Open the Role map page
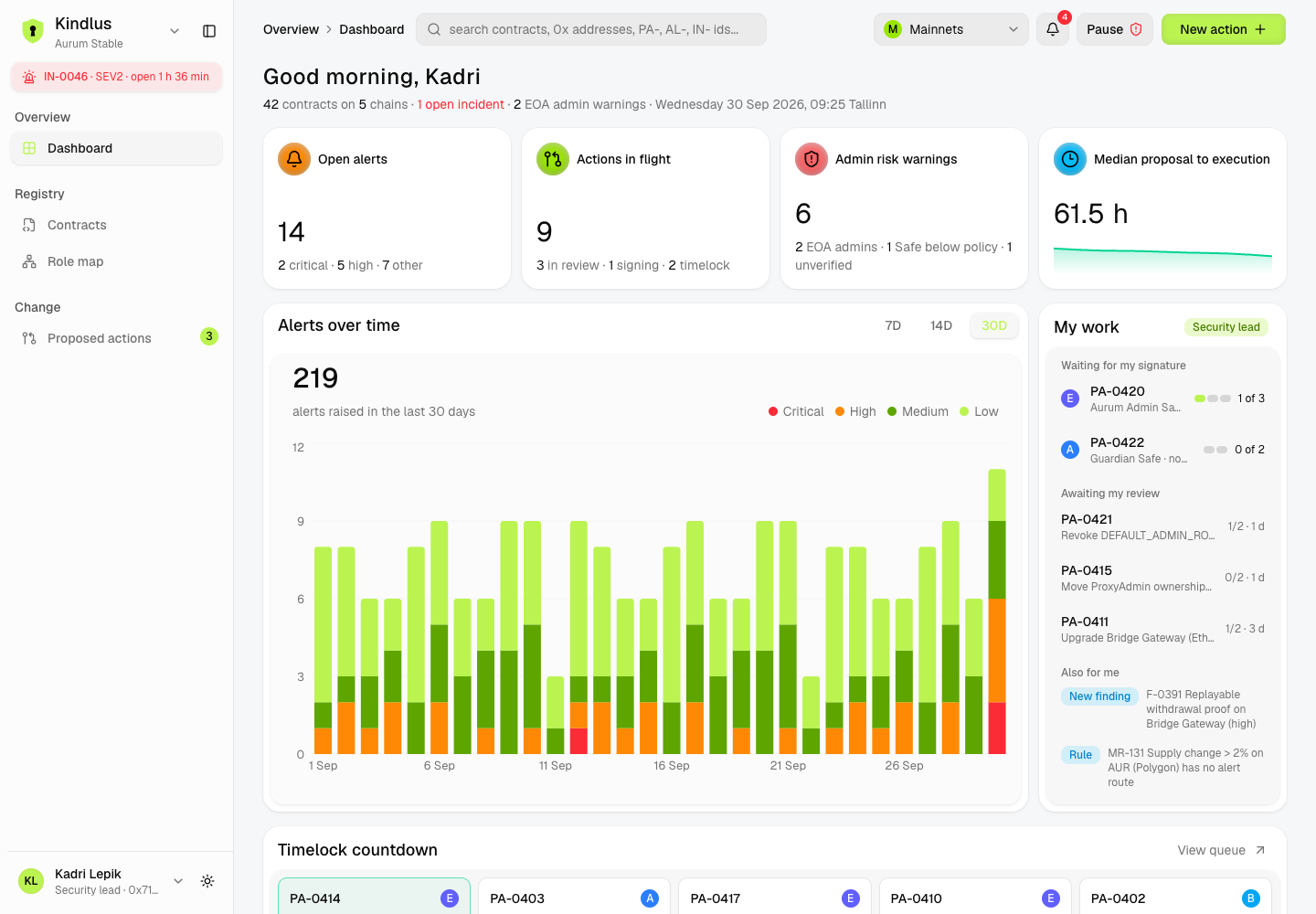Screen dimensions: 1316x914 117,261
